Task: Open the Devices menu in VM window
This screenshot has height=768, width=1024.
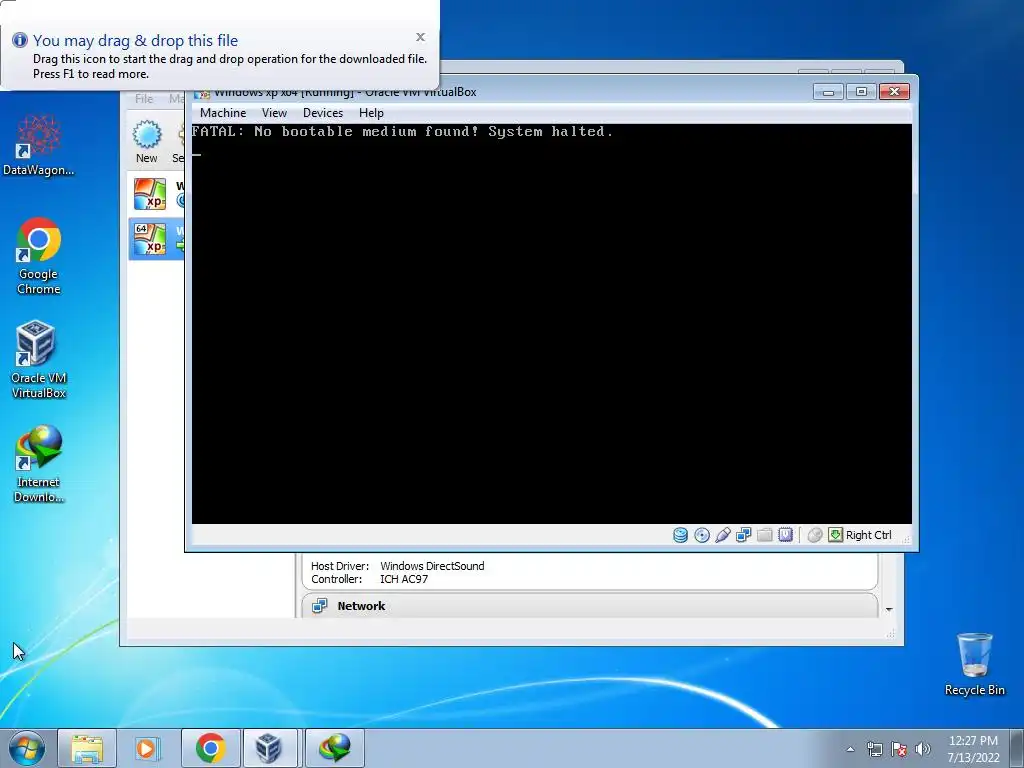Action: [323, 113]
